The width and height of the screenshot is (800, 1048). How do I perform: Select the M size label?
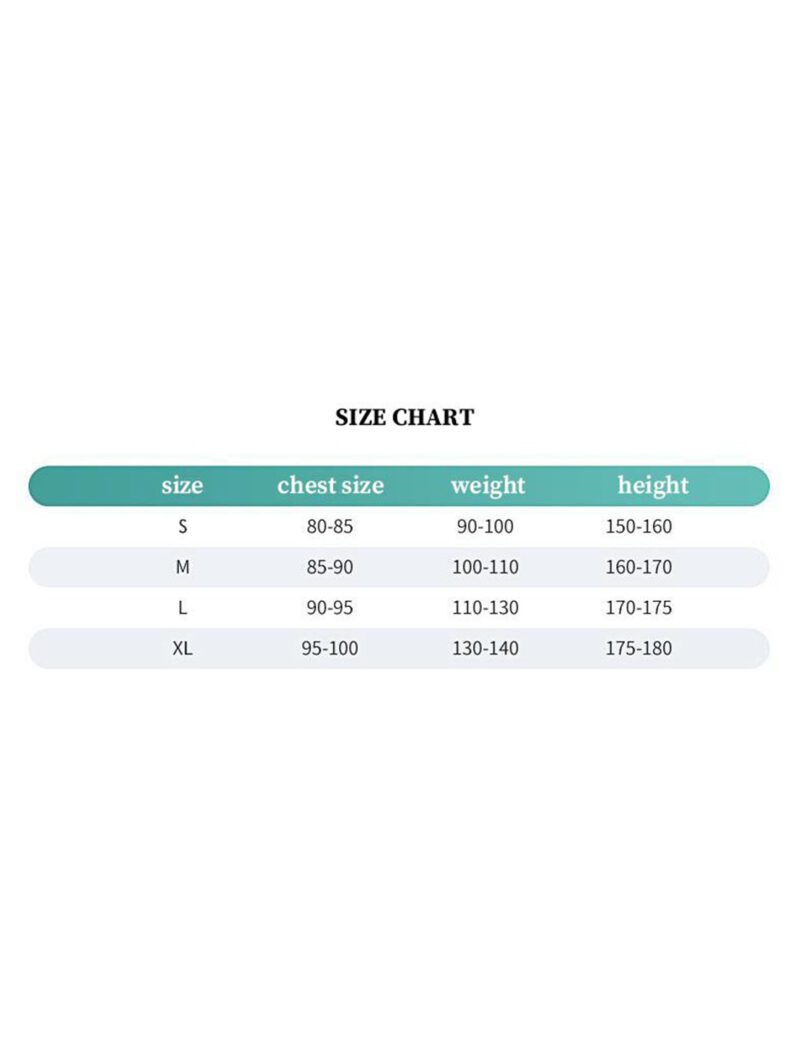click(182, 567)
